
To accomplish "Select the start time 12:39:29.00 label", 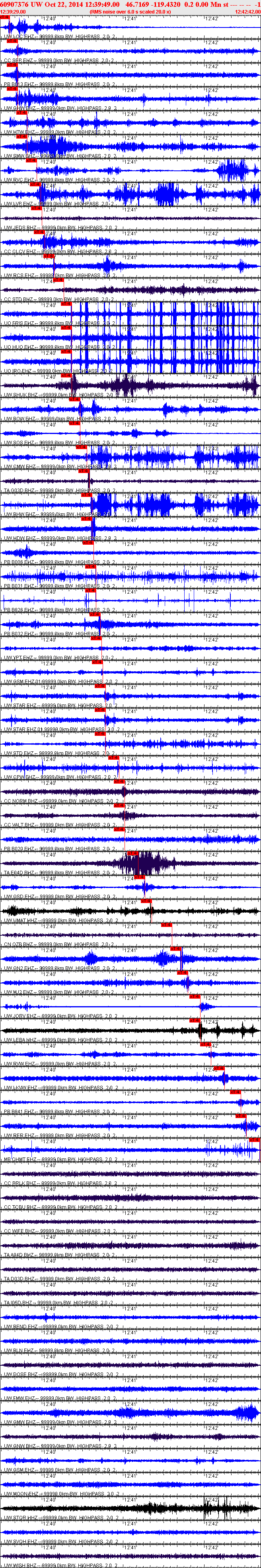I will [13, 12].
